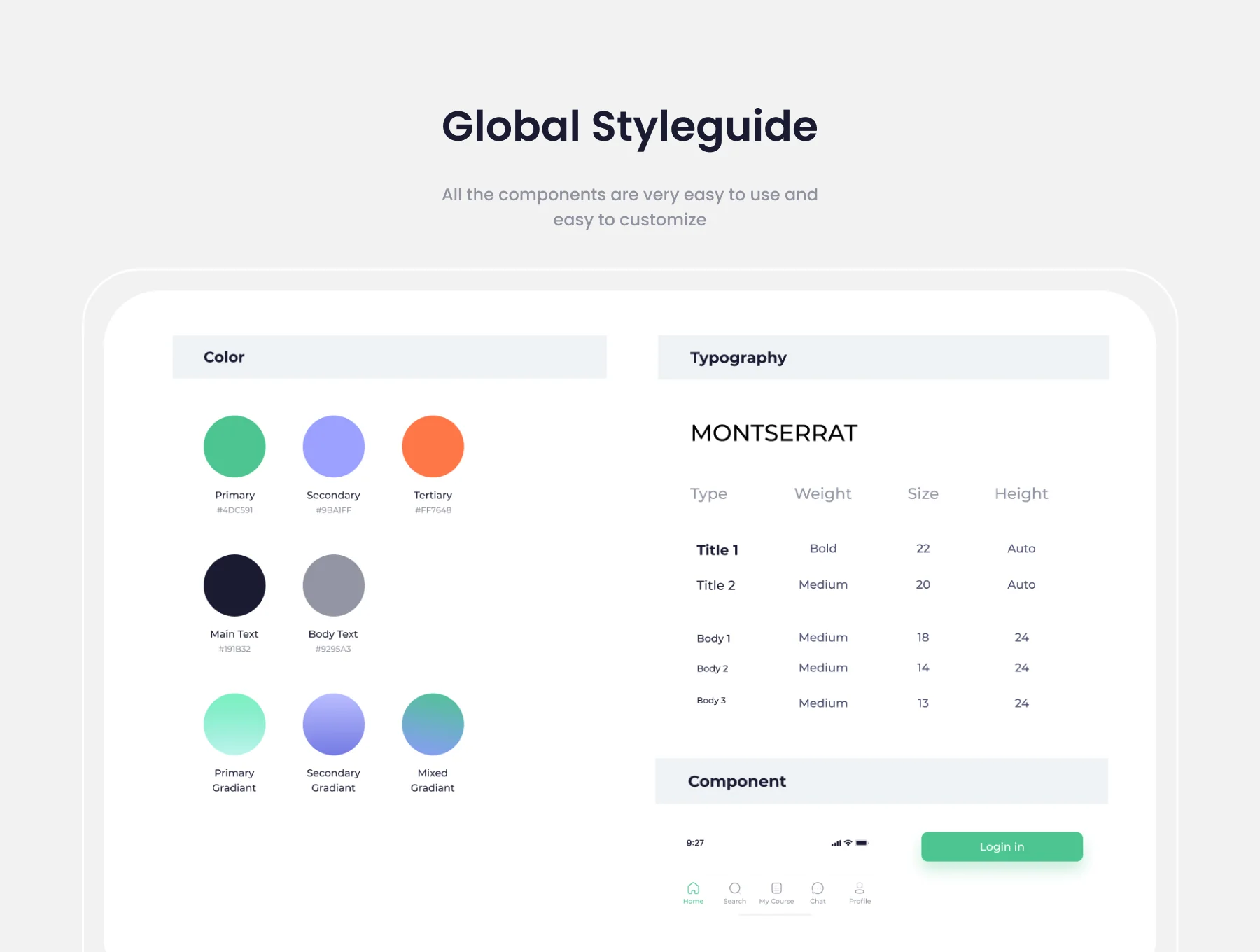Click hex code #FF7648
Screen dimensions: 1260x952
pyautogui.click(x=433, y=510)
